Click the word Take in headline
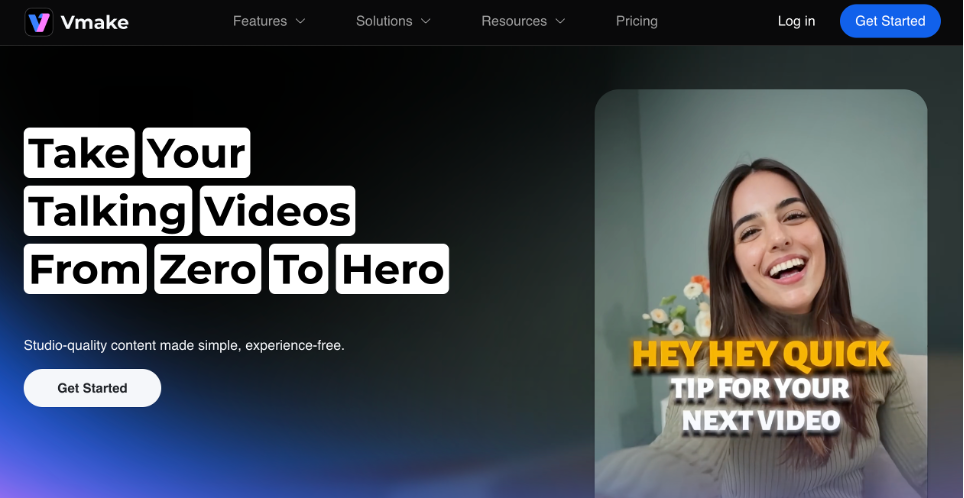Image resolution: width=964 pixels, height=498 pixels. (79, 152)
